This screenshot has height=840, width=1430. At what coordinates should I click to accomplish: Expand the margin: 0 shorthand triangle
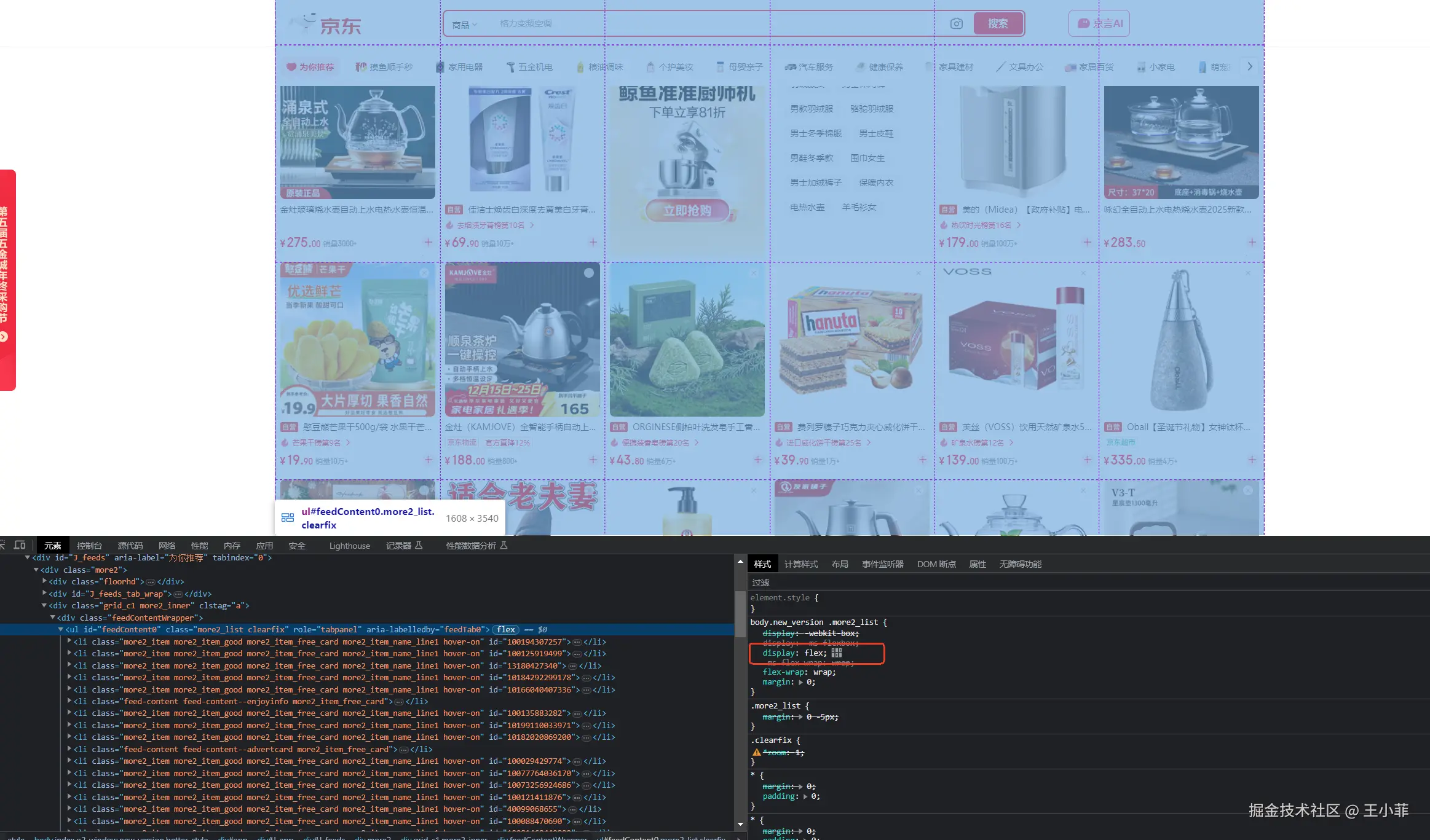(x=800, y=682)
